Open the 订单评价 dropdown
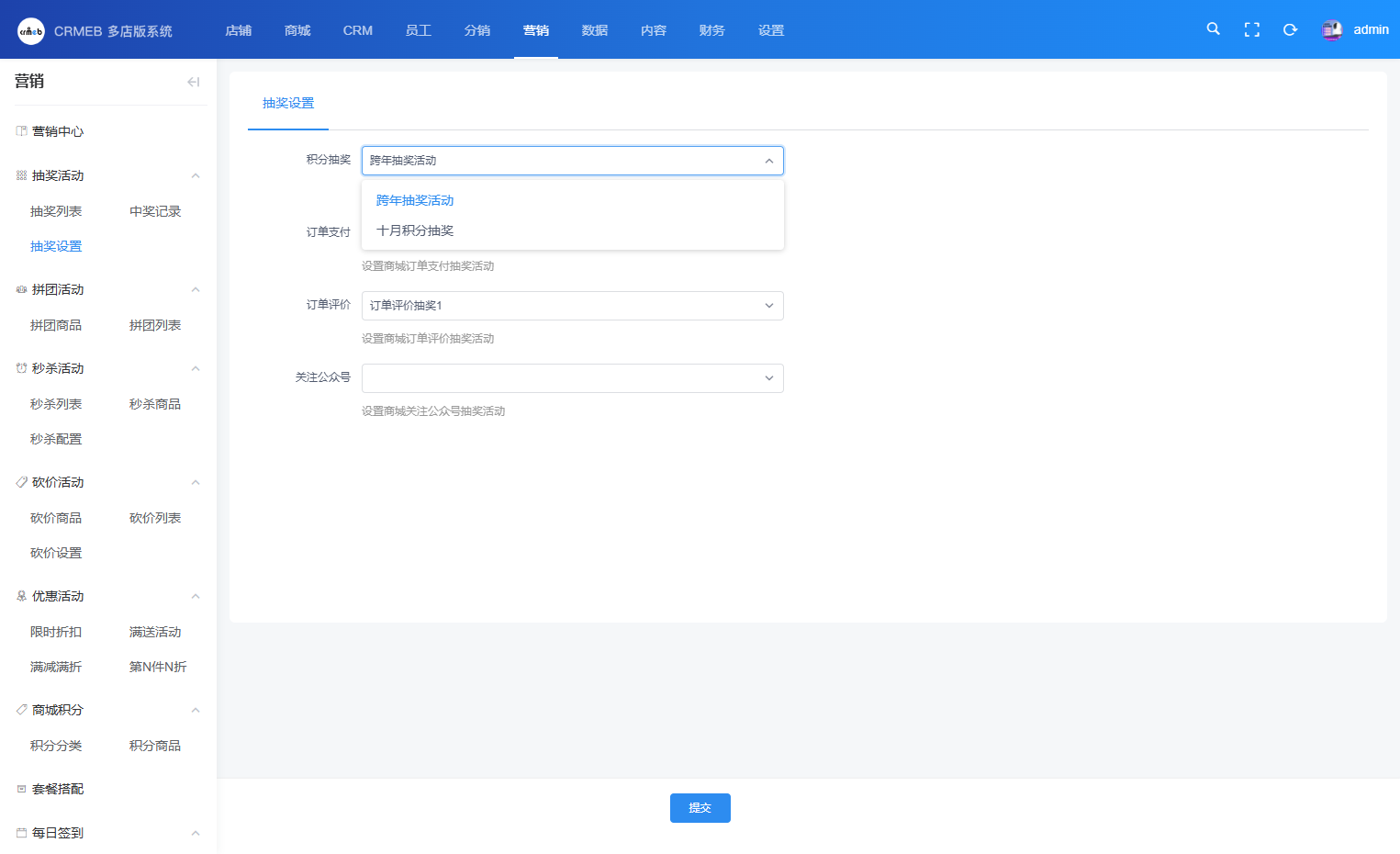1400x854 pixels. tap(572, 306)
